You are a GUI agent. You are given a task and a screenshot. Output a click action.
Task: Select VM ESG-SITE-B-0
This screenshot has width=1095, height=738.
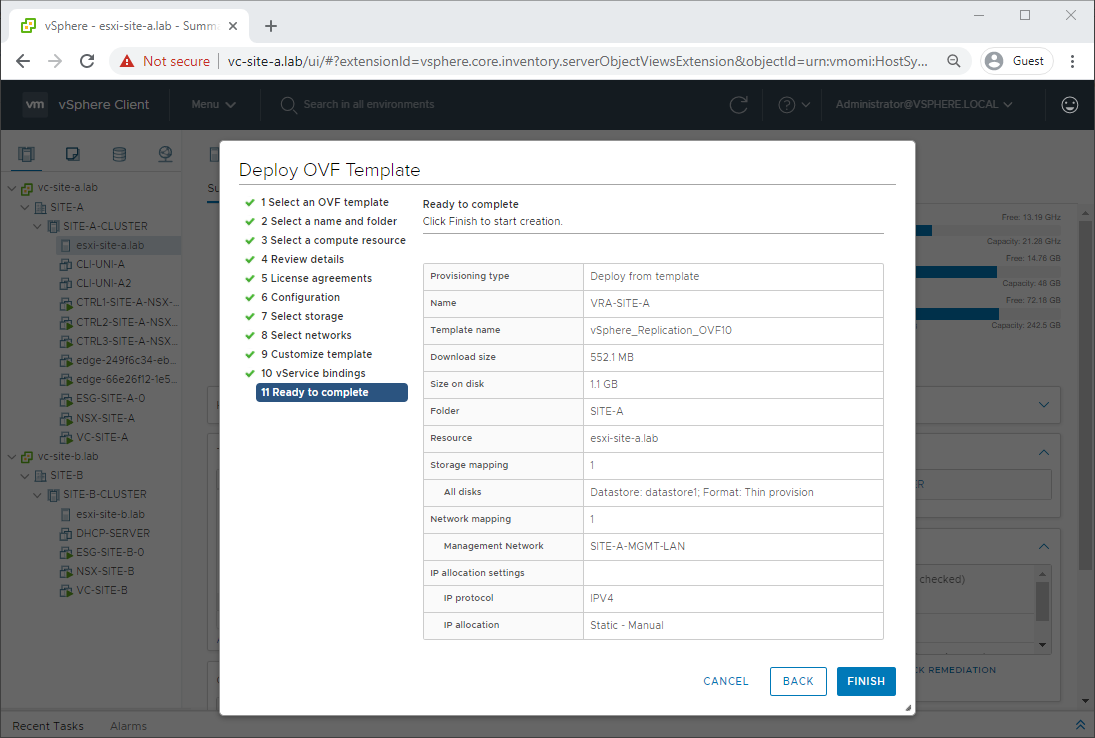point(110,552)
